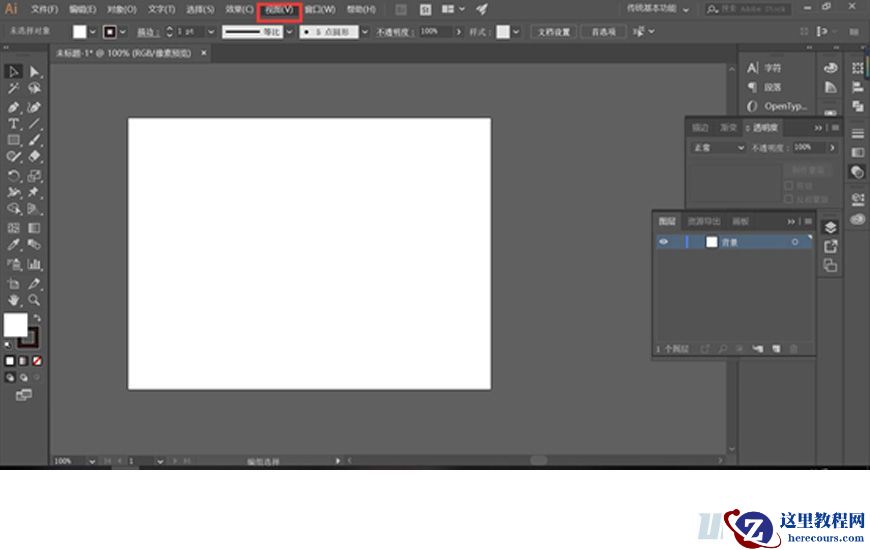
Task: Click the 文档设置 button
Action: point(554,31)
